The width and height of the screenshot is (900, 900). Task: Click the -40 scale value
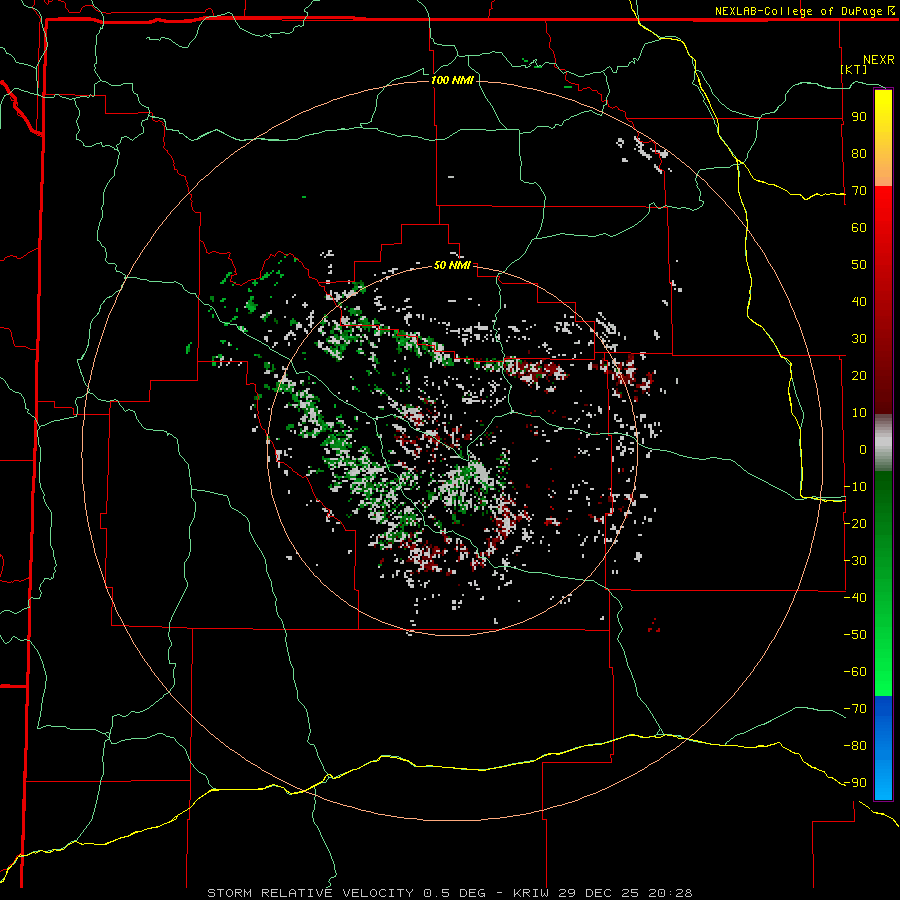[855, 598]
